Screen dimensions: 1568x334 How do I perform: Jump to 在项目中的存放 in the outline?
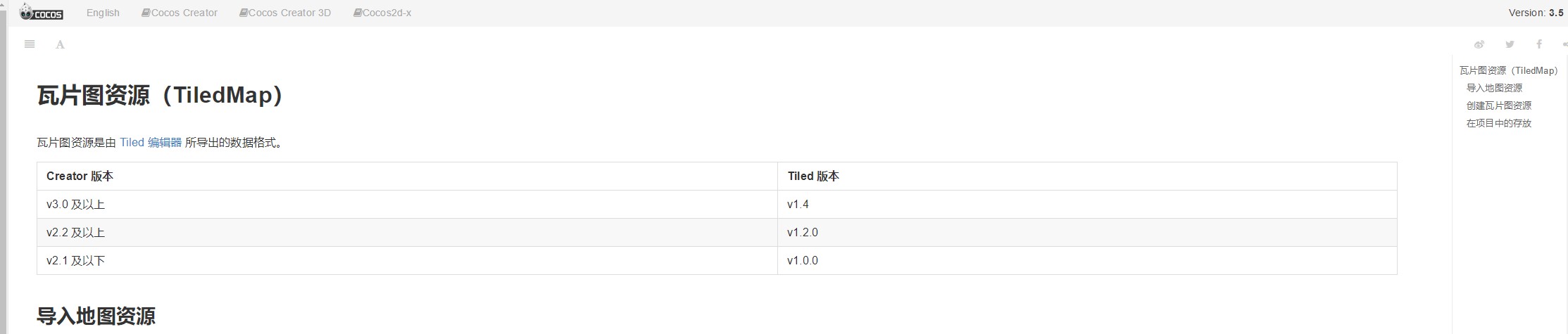[1498, 123]
